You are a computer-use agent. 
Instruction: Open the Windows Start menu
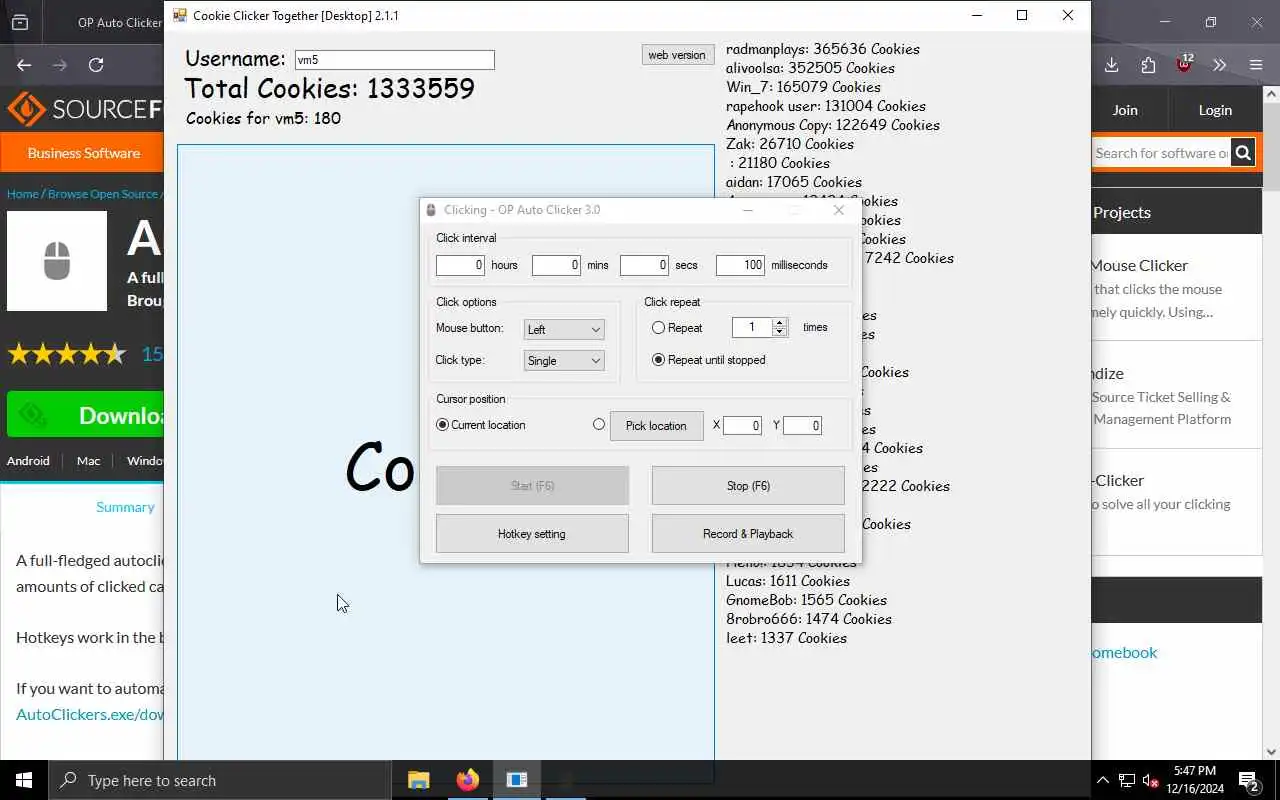pyautogui.click(x=24, y=780)
